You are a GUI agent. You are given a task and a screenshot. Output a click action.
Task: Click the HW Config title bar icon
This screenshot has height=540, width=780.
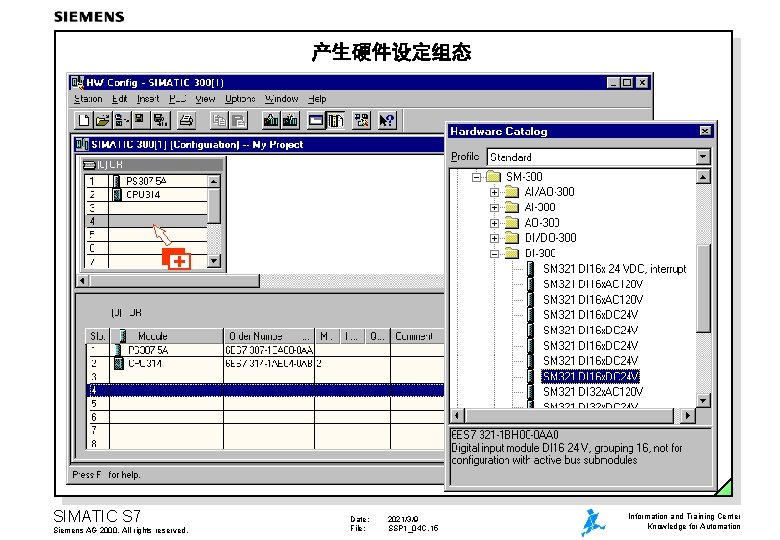(77, 83)
